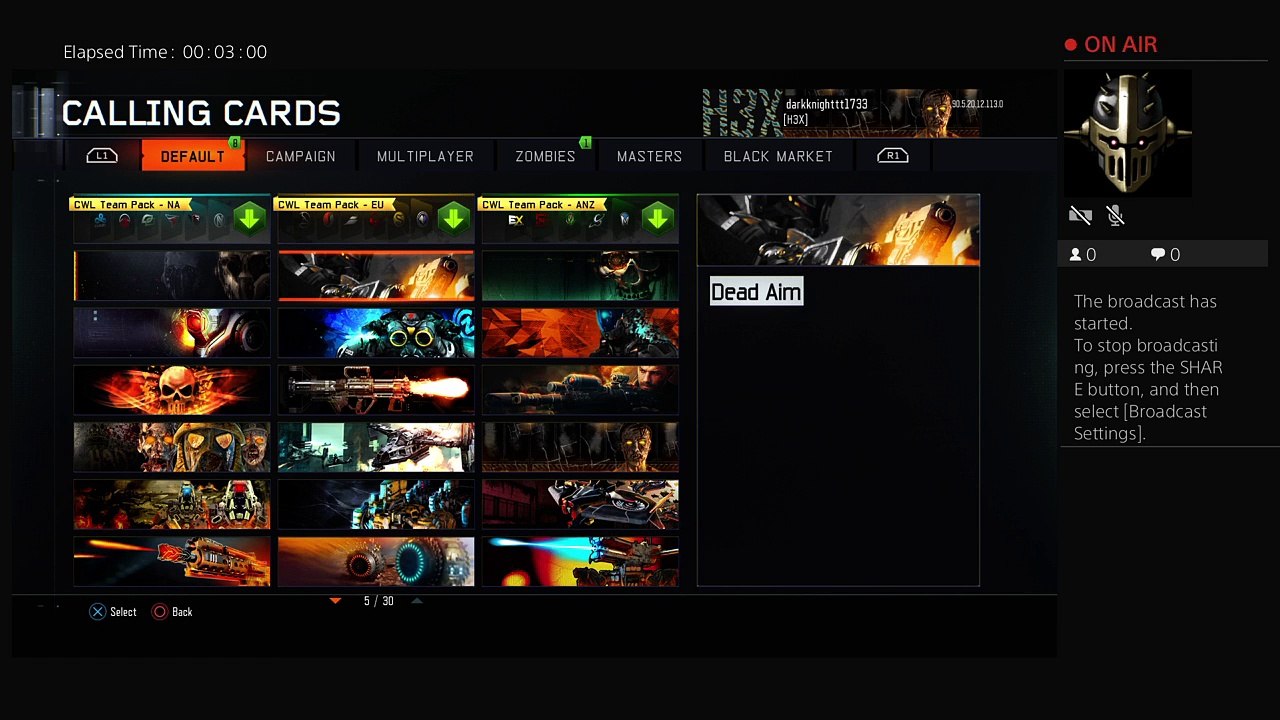Image resolution: width=1280 pixels, height=720 pixels.
Task: Toggle the disabled camera icon
Action: (1080, 215)
